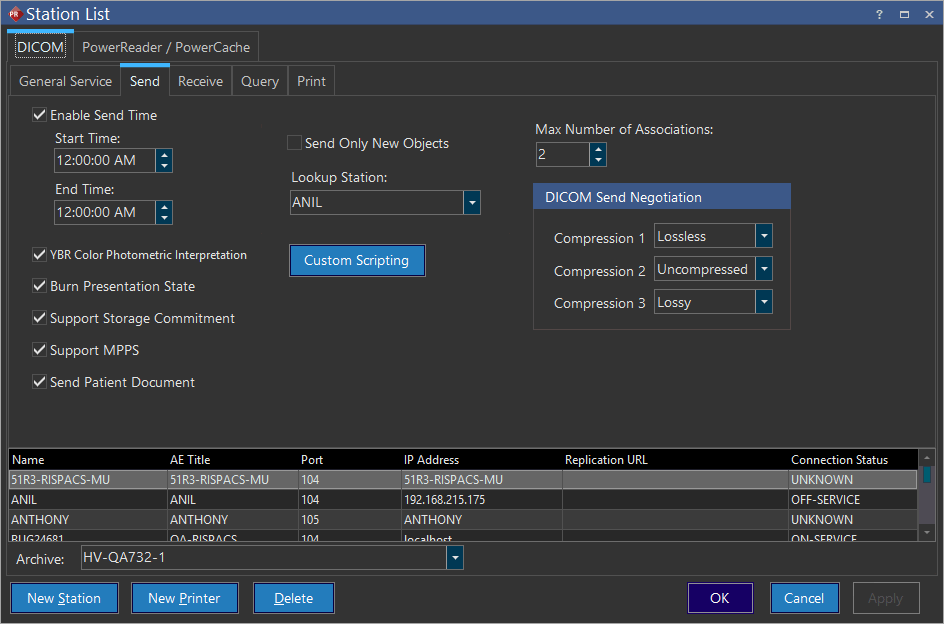Image resolution: width=944 pixels, height=624 pixels.
Task: Open the Archive HV-QA732-1 dropdown
Action: pos(455,558)
